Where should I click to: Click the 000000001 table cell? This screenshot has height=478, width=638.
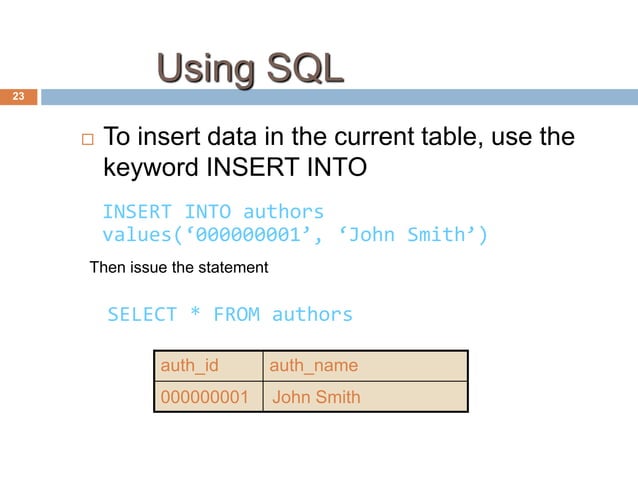coord(209,397)
